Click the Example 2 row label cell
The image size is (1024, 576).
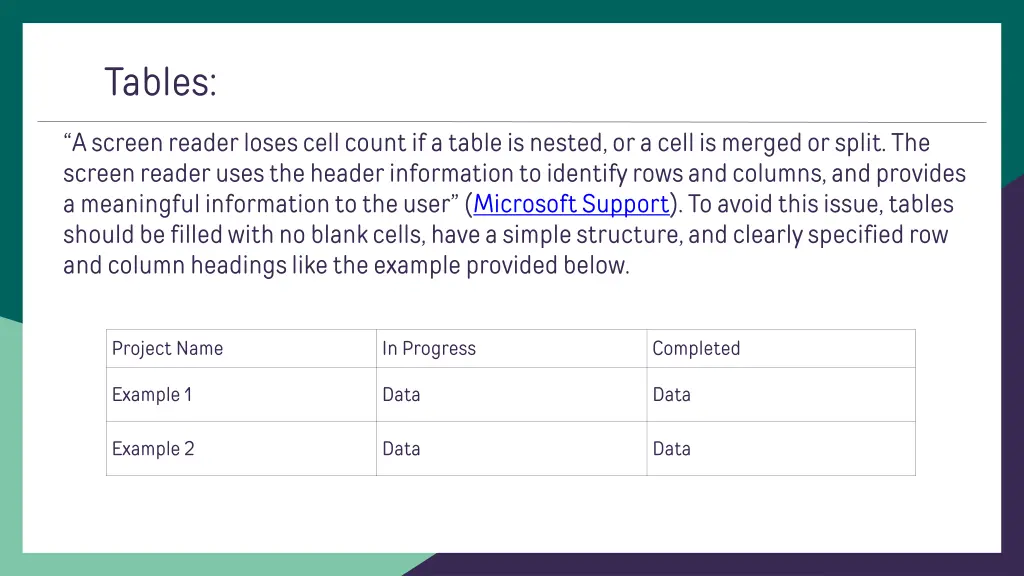click(x=242, y=449)
